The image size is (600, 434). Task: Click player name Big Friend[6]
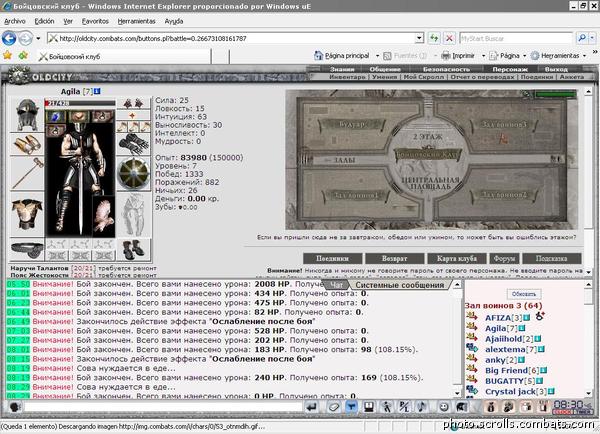pos(512,370)
